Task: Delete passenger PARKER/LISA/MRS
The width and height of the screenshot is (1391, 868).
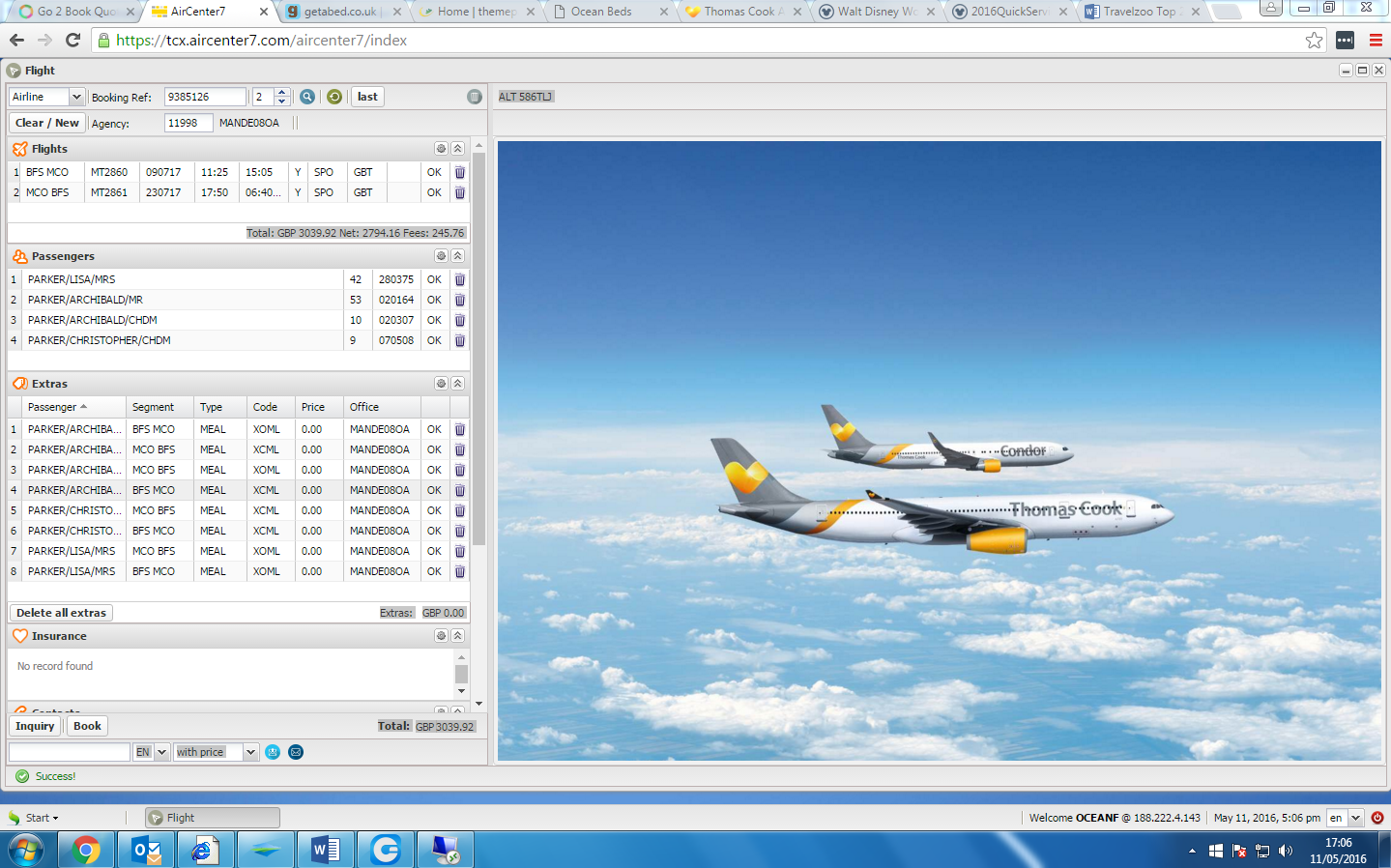Action: click(460, 279)
